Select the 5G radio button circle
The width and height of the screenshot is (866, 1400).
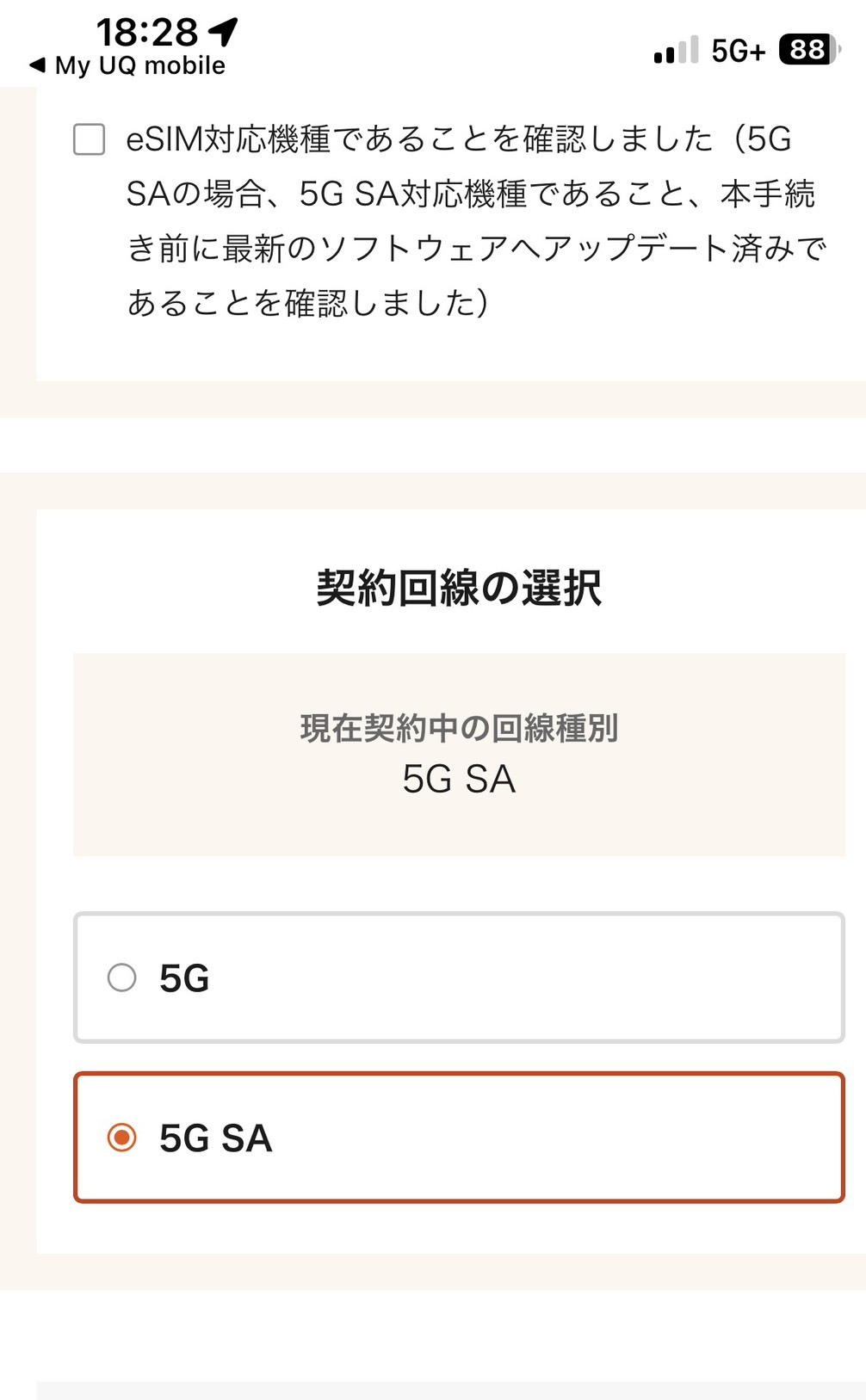pyautogui.click(x=121, y=978)
